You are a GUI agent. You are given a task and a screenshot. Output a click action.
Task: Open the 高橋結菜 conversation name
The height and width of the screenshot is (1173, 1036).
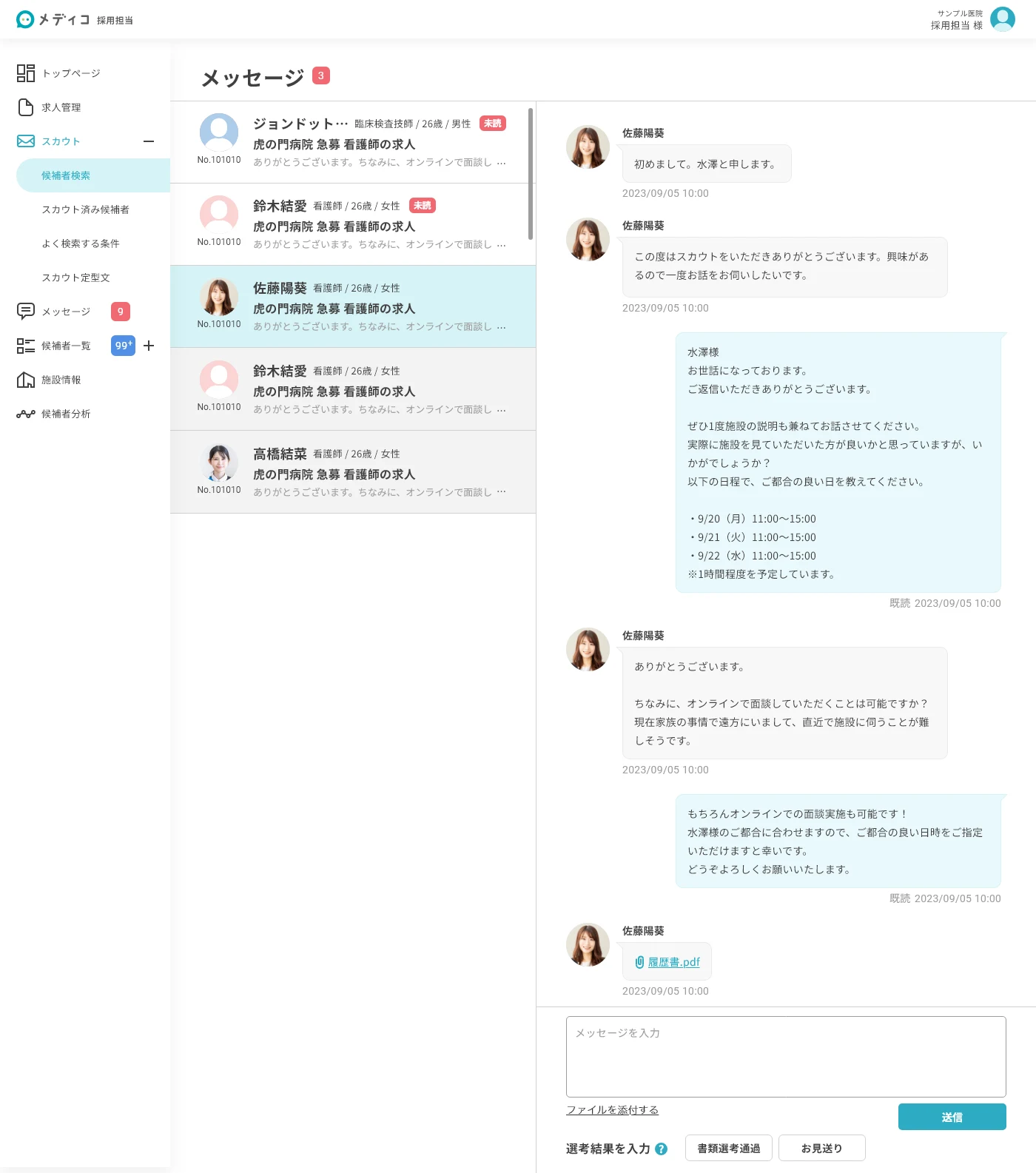[x=280, y=454]
